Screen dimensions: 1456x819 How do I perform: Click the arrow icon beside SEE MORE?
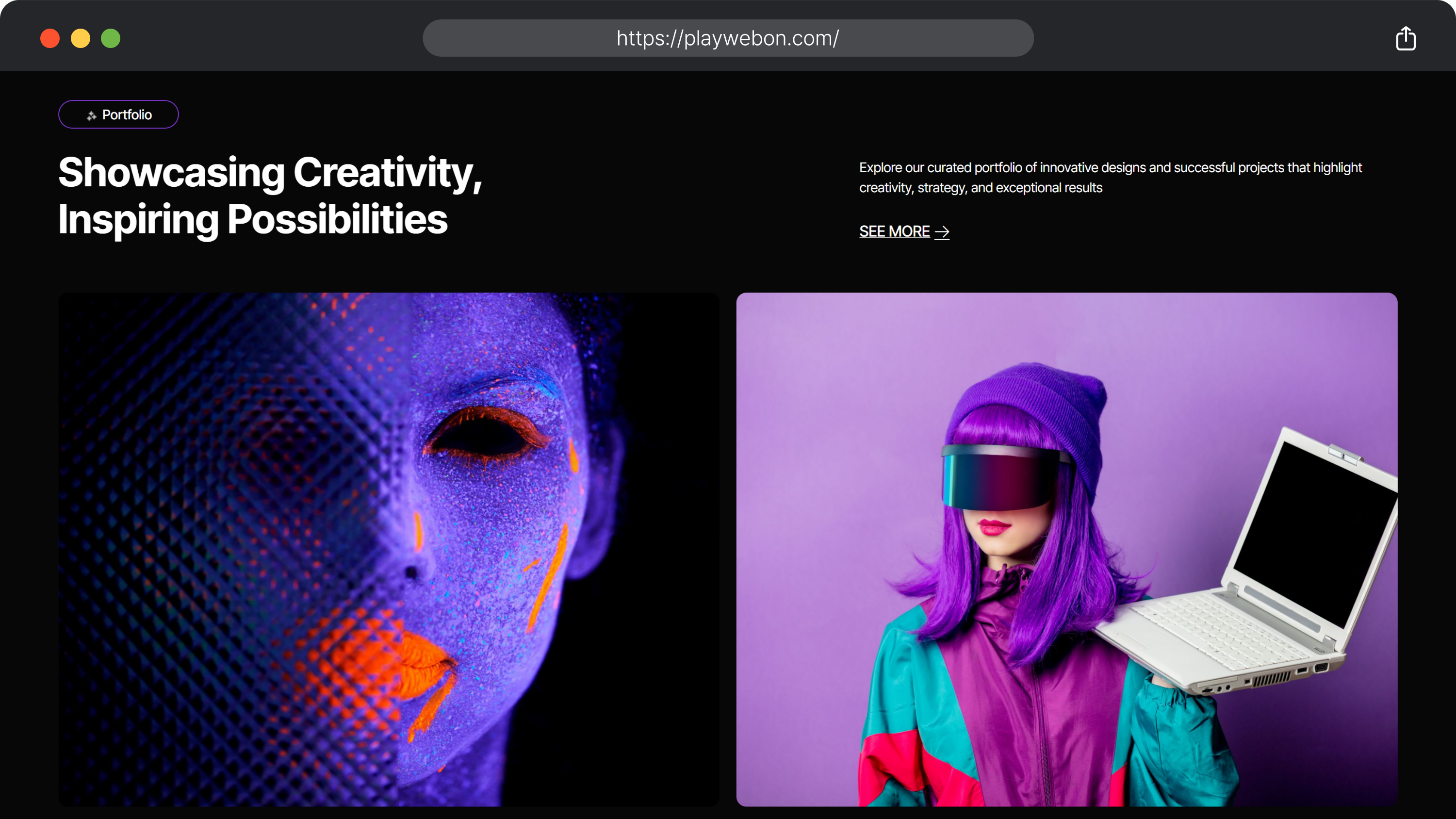[x=942, y=232]
